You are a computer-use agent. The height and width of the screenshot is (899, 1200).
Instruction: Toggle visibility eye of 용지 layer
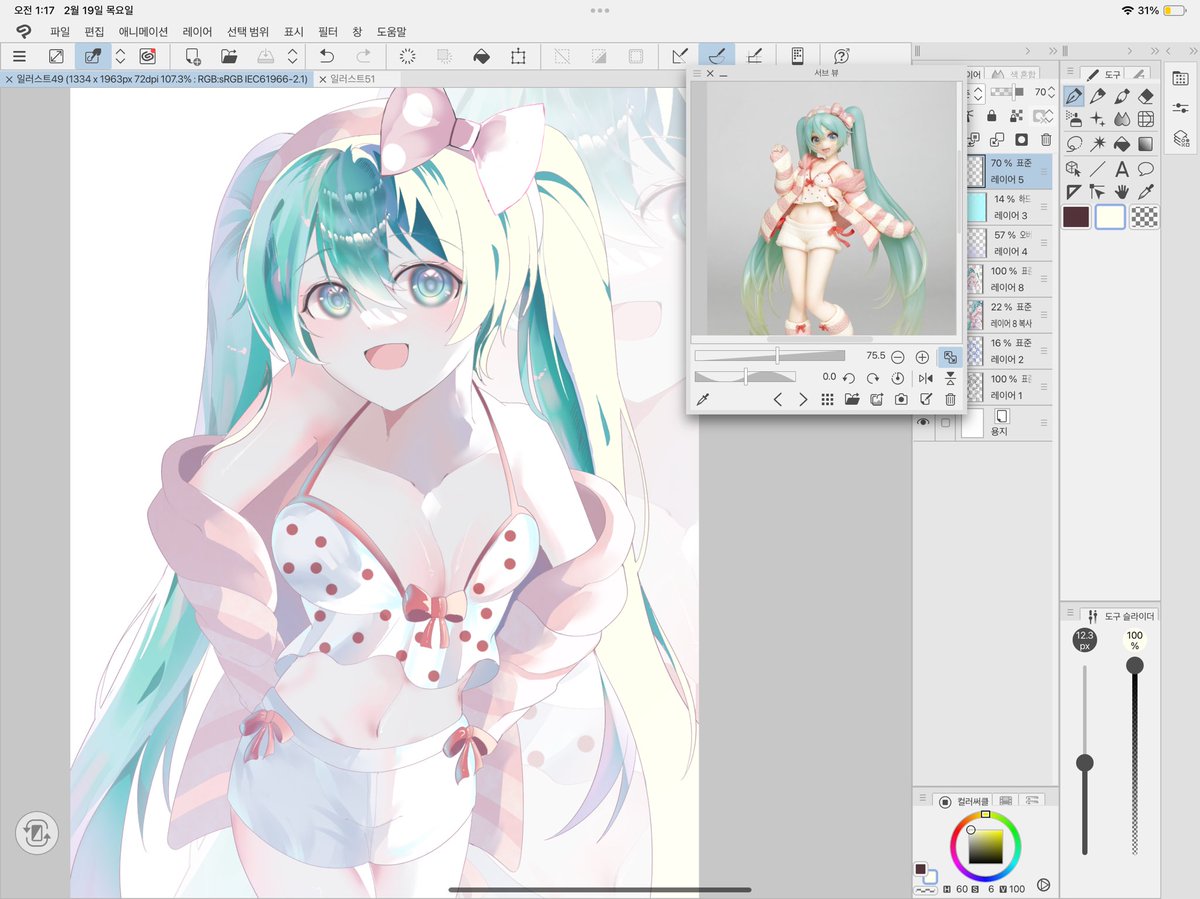pos(923,424)
